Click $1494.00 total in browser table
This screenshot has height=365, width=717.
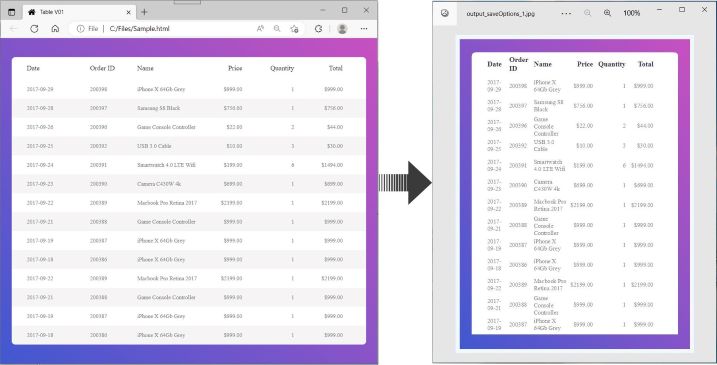[x=332, y=165]
